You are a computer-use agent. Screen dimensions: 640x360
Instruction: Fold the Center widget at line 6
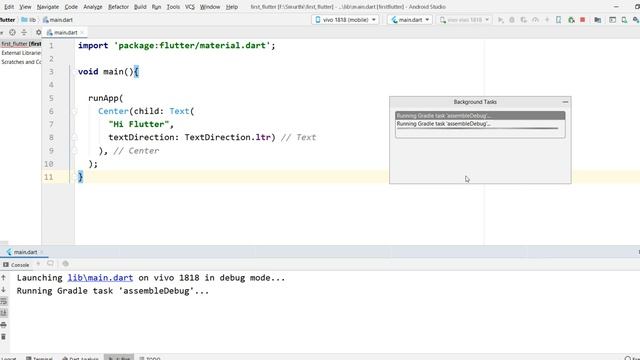click(75, 111)
